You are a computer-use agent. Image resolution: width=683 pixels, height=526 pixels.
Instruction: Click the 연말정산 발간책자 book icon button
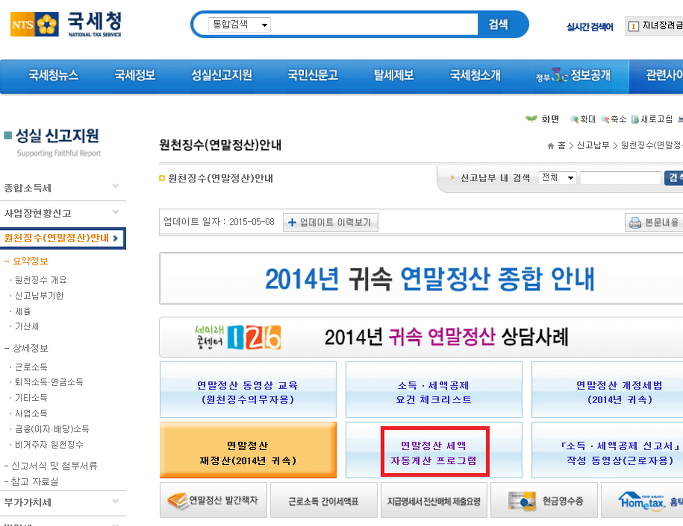(x=213, y=500)
